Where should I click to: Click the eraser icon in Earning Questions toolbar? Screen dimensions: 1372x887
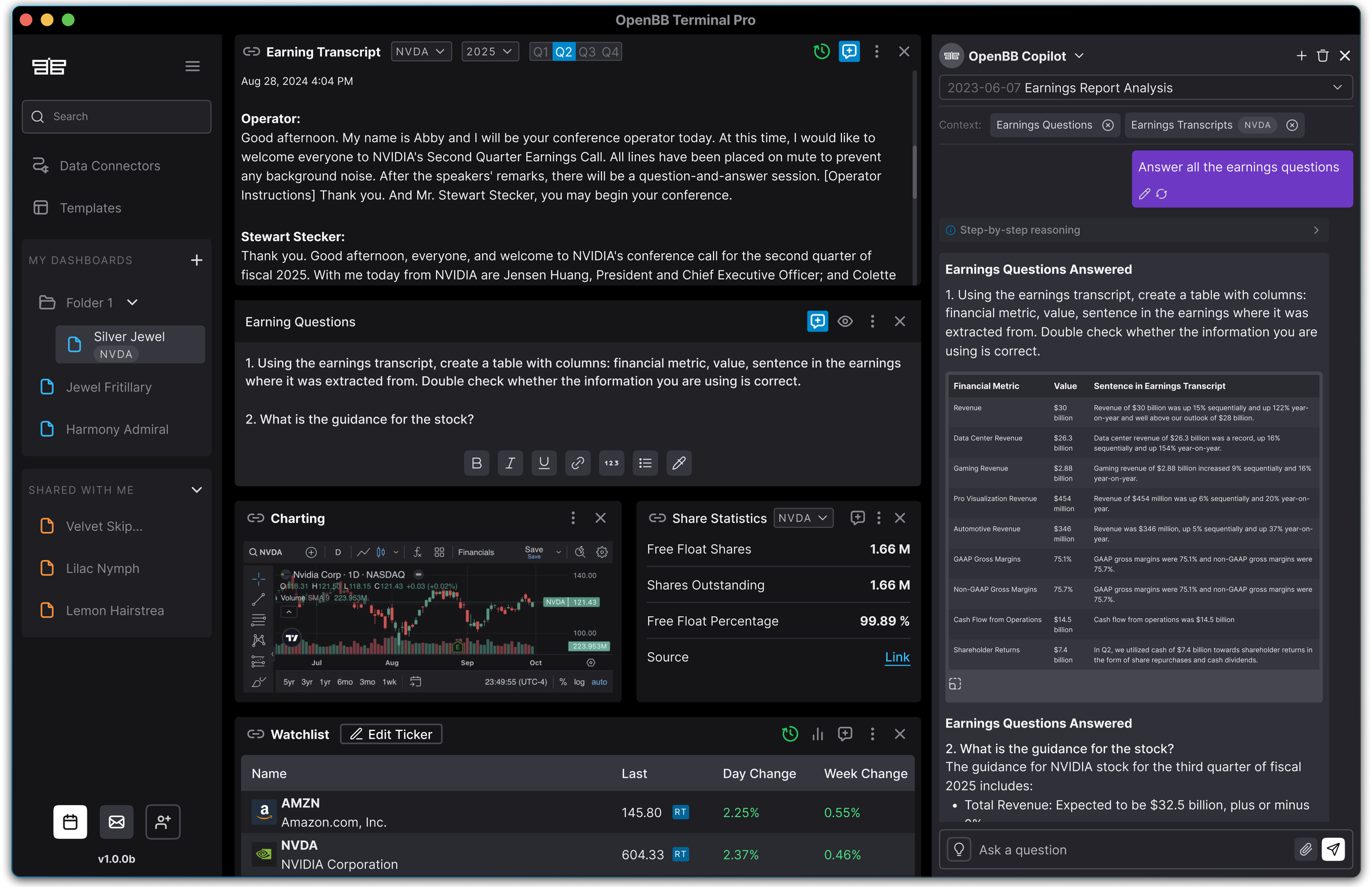pos(679,463)
